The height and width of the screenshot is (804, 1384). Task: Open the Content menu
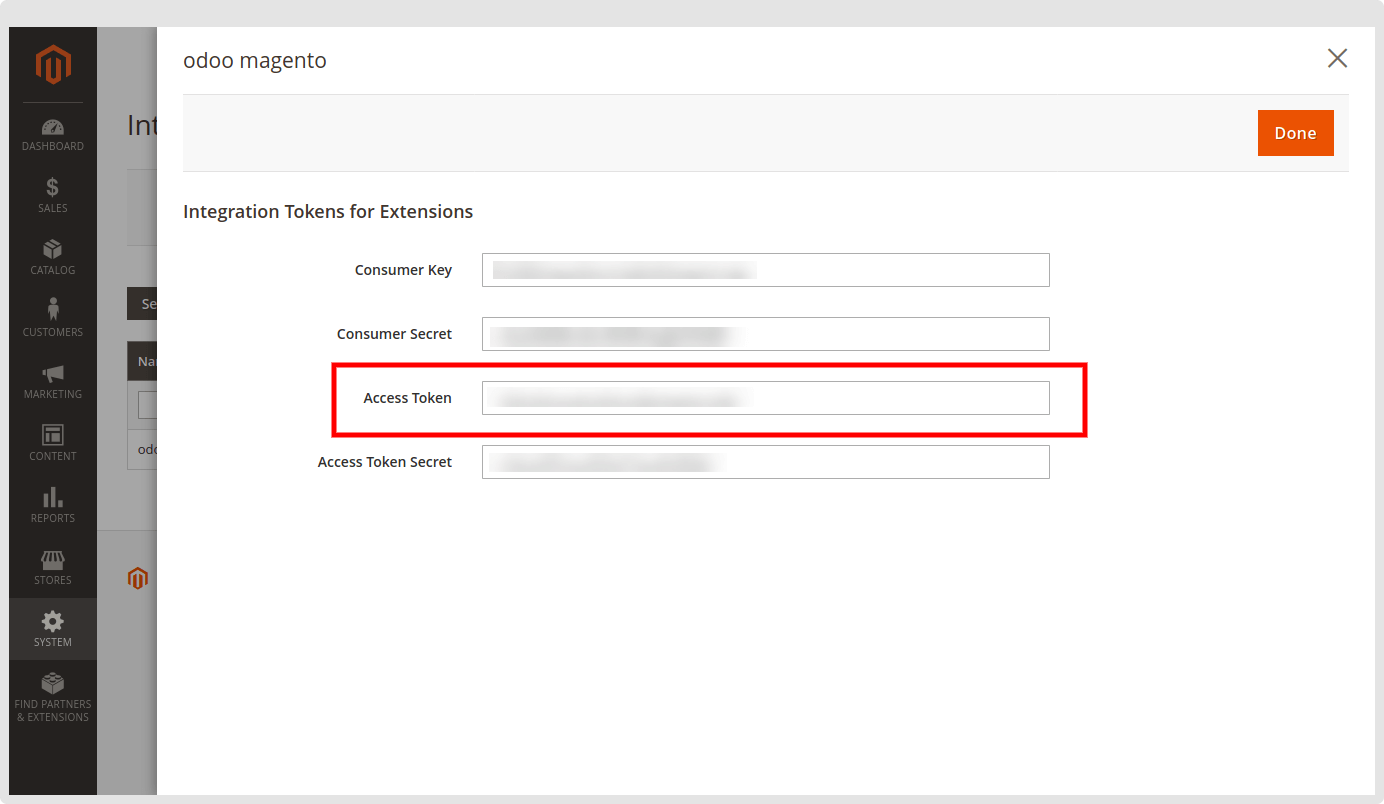(x=53, y=444)
